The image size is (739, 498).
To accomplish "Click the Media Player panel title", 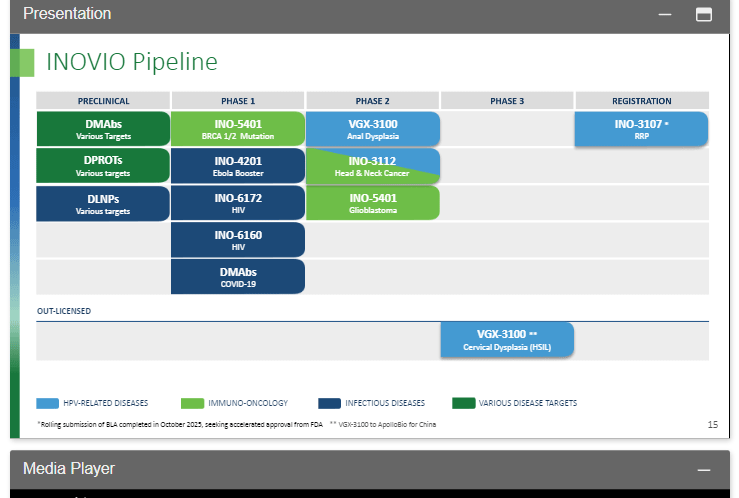I will tap(69, 468).
